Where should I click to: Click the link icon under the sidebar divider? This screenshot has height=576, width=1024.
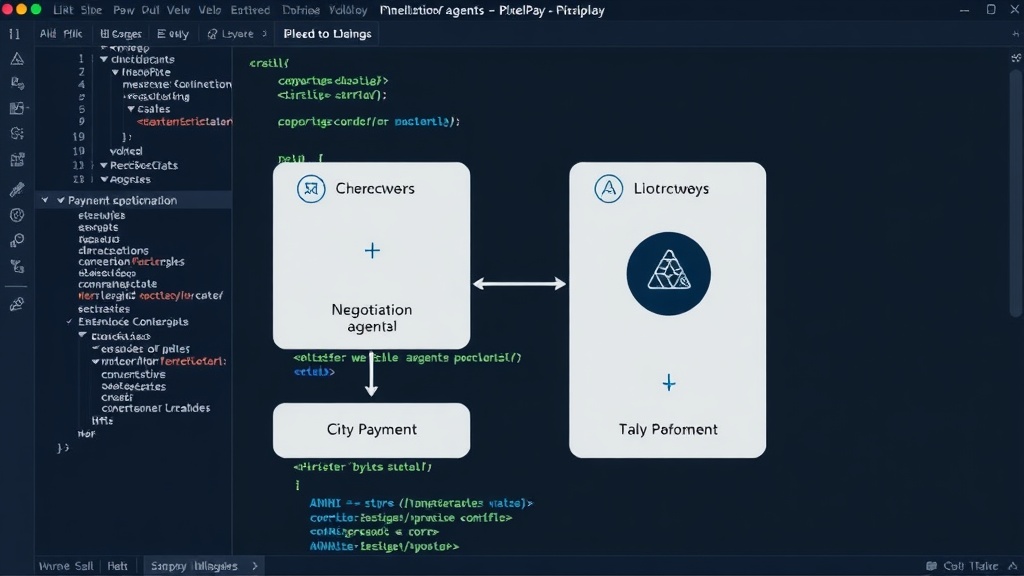(17, 304)
